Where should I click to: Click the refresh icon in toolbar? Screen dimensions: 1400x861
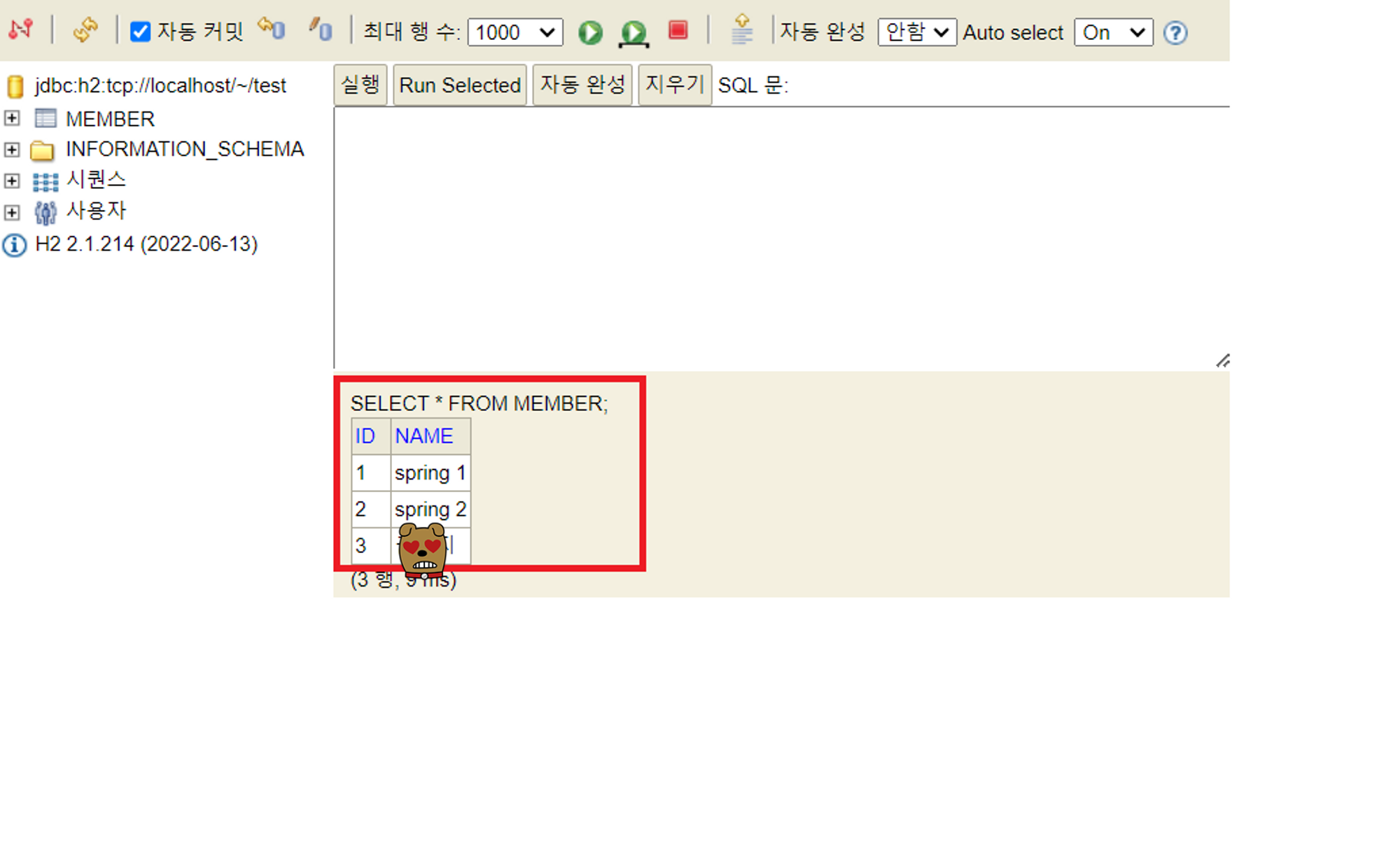(x=85, y=30)
